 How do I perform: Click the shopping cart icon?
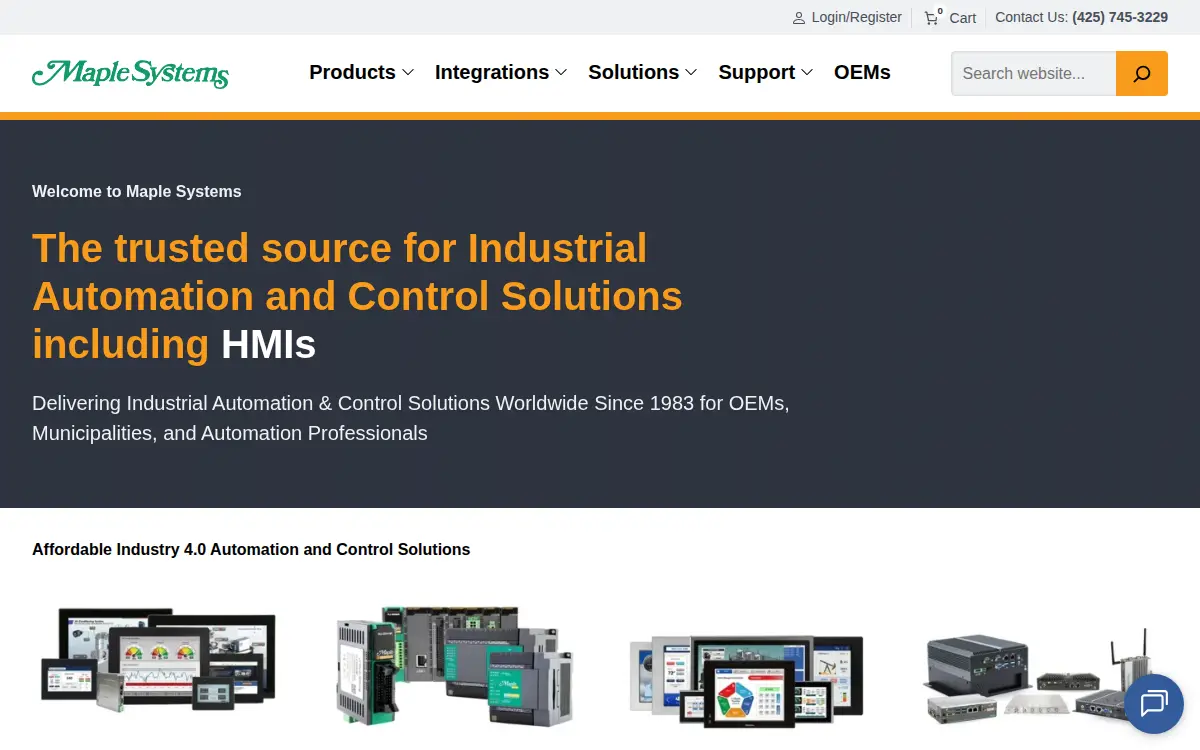coord(932,18)
